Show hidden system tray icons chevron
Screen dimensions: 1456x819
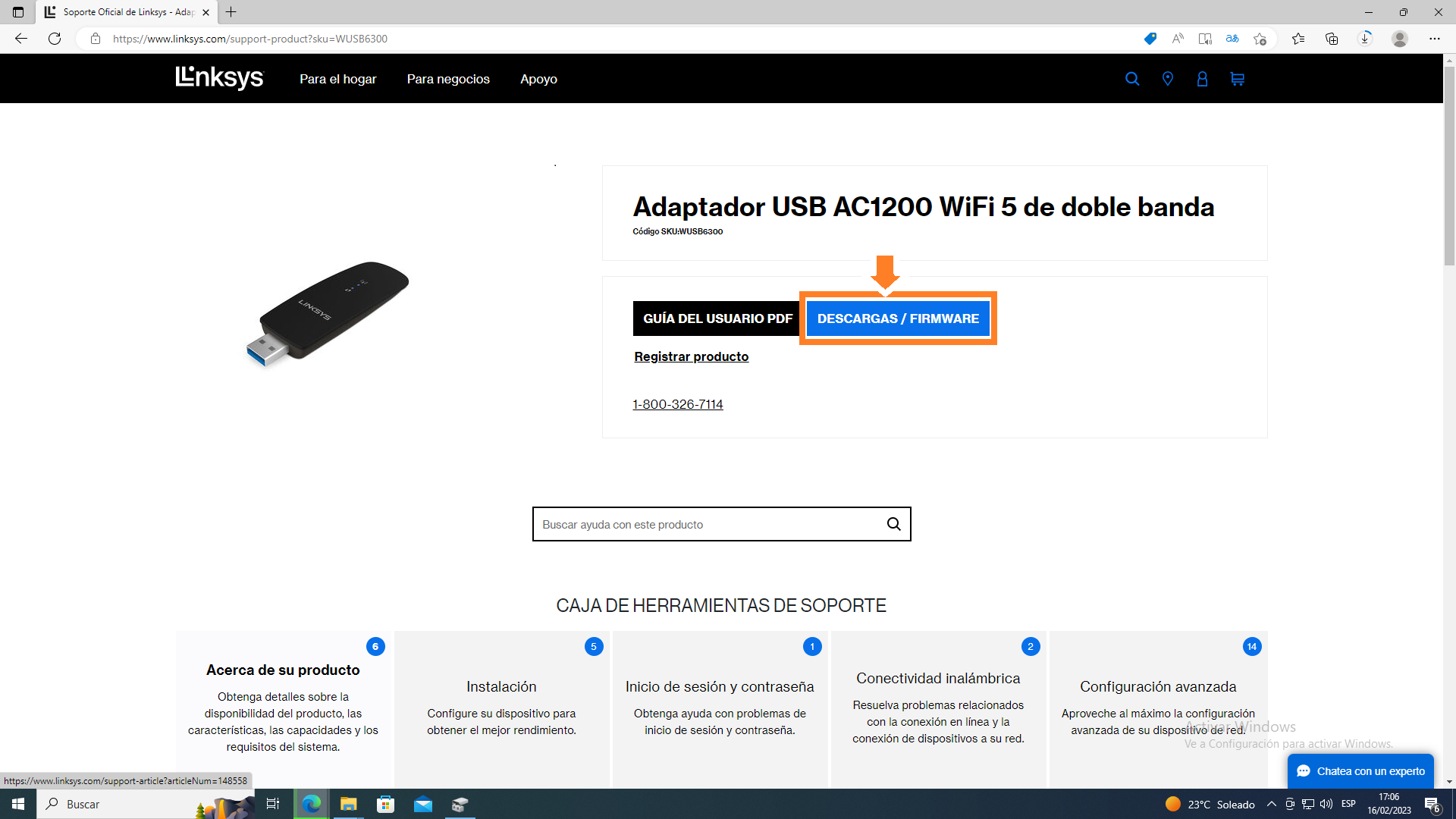[1272, 804]
